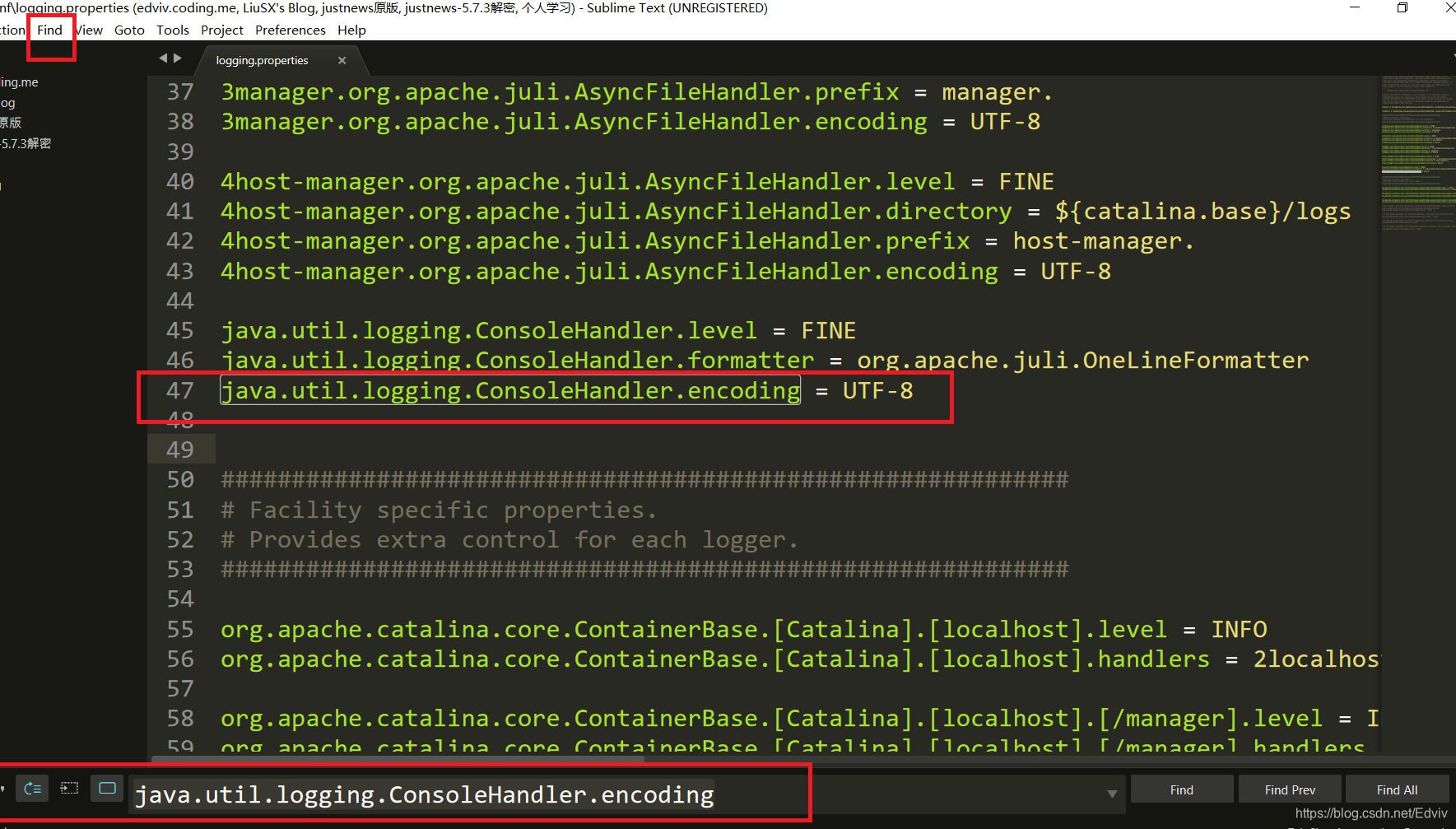
Task: Open the Preferences menu
Action: pyautogui.click(x=291, y=30)
